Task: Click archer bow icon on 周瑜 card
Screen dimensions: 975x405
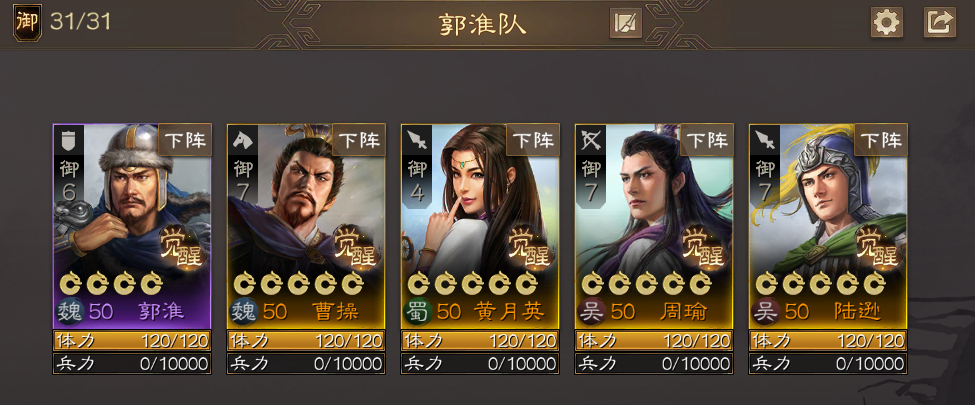Action: coord(590,141)
